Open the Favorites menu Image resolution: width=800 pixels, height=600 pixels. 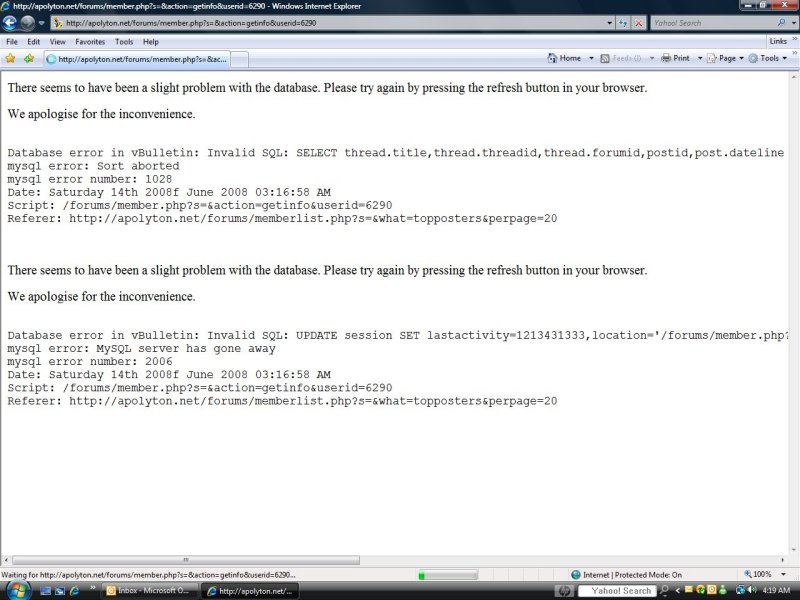click(x=90, y=42)
